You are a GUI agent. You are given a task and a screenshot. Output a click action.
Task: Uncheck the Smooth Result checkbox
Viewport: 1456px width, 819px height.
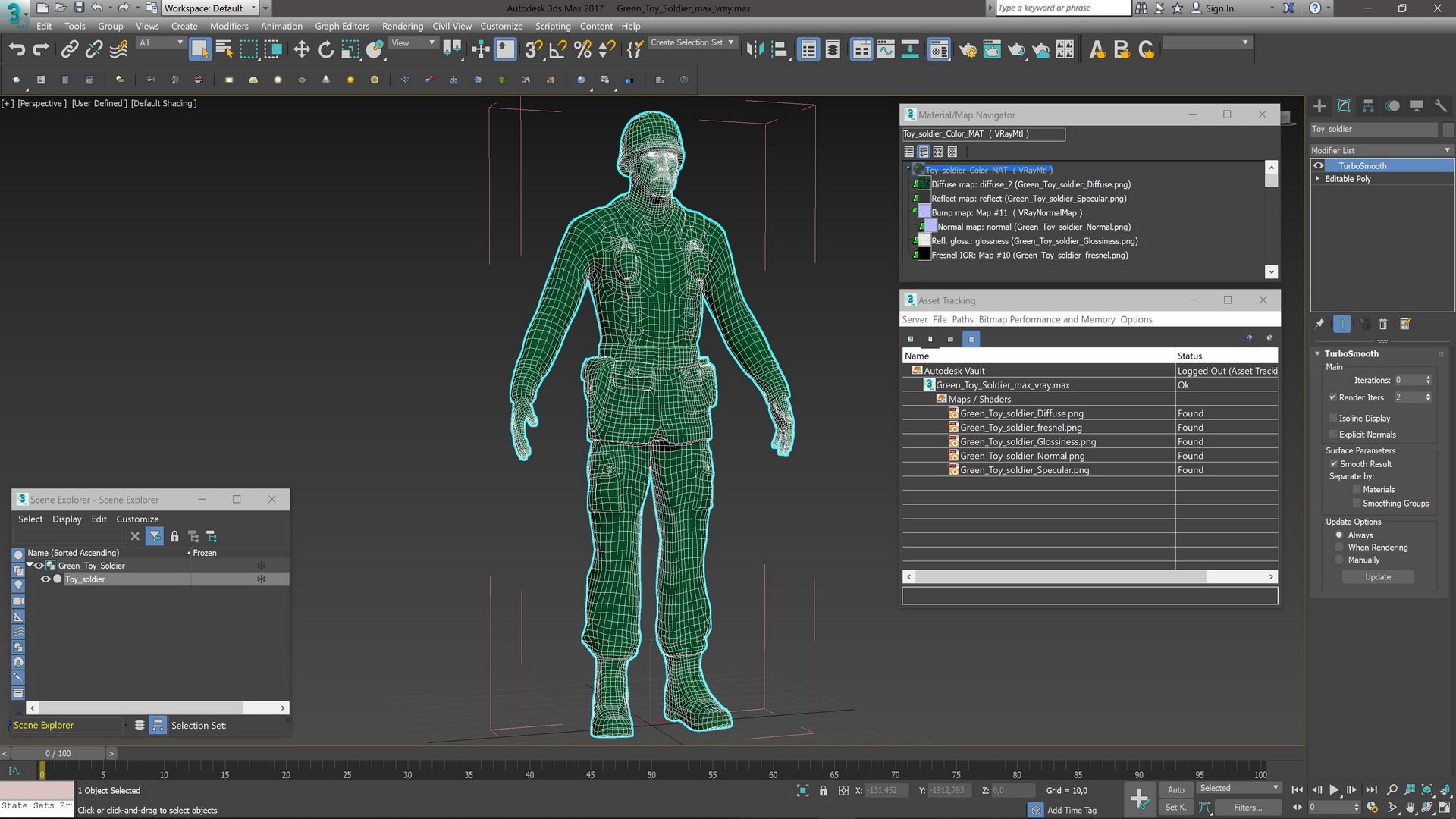click(x=1333, y=464)
